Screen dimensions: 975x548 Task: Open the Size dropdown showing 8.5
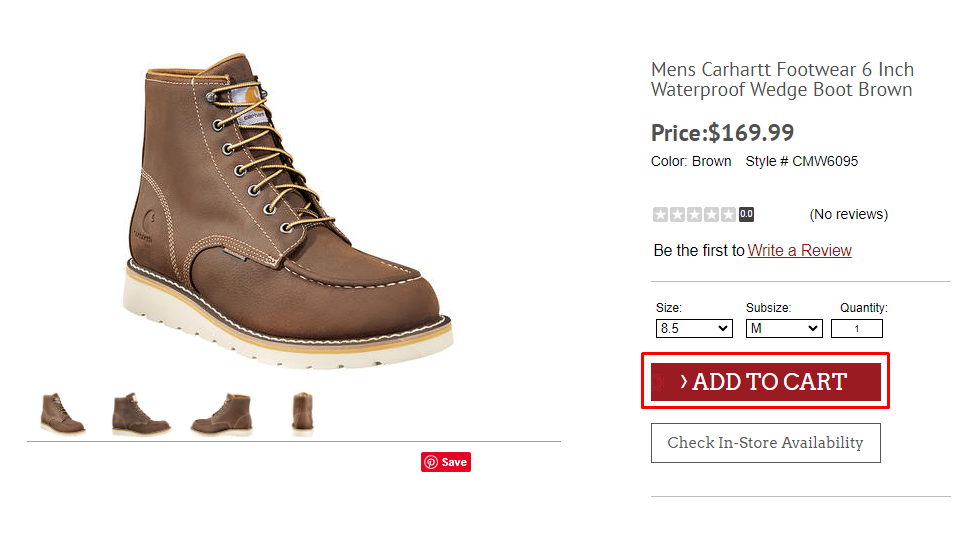pyautogui.click(x=694, y=328)
